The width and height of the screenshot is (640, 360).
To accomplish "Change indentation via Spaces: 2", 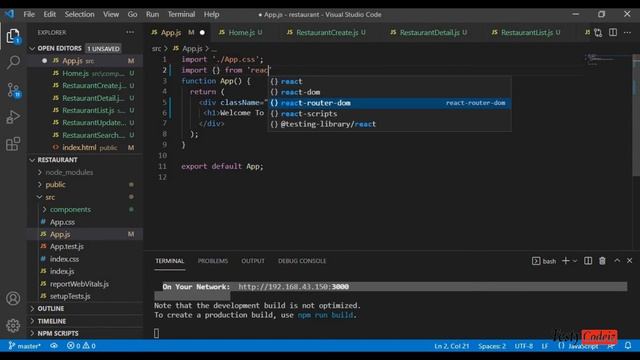I will coord(492,346).
